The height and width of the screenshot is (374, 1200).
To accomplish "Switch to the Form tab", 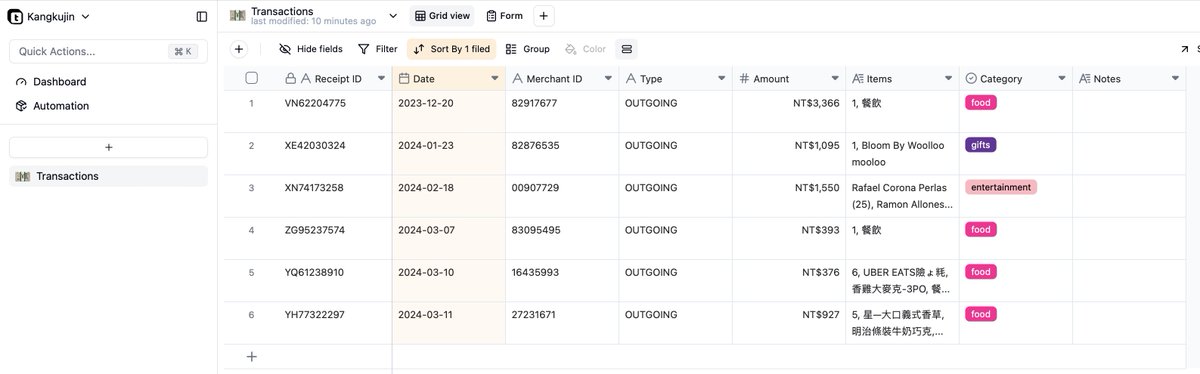I will pos(504,16).
